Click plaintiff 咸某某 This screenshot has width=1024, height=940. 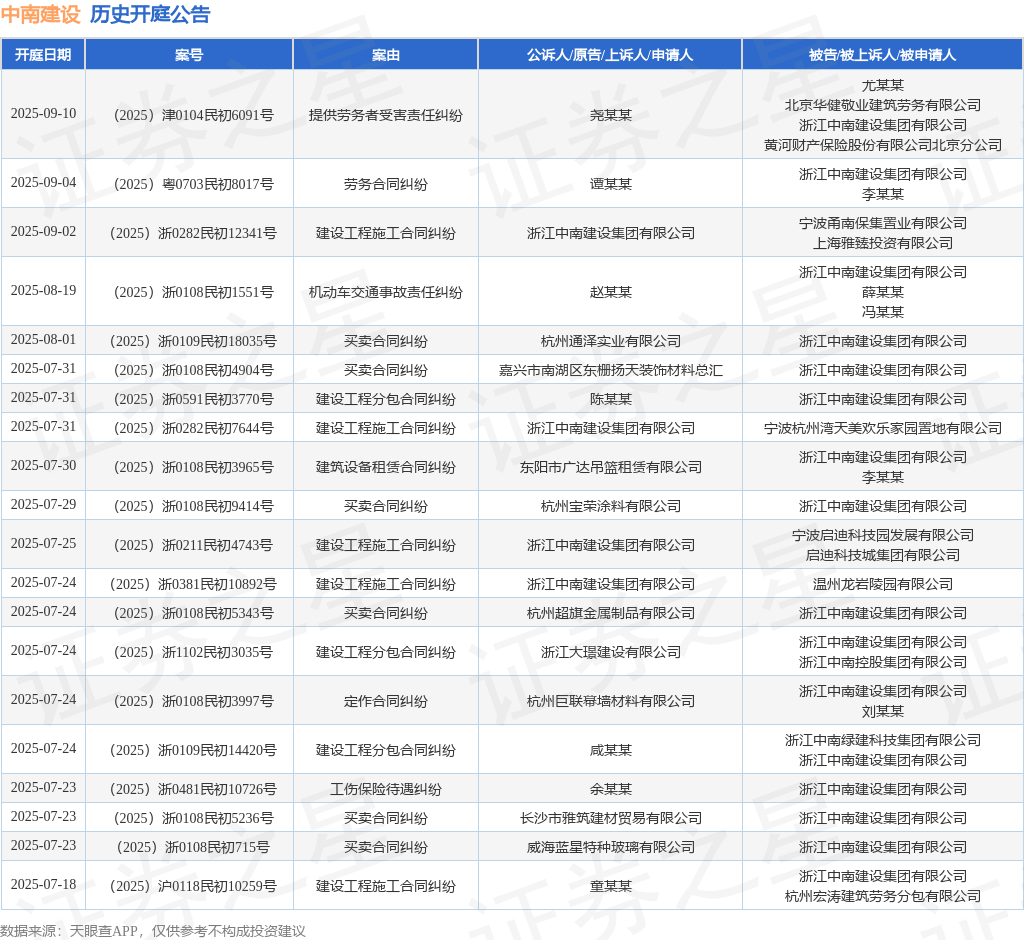(x=611, y=750)
